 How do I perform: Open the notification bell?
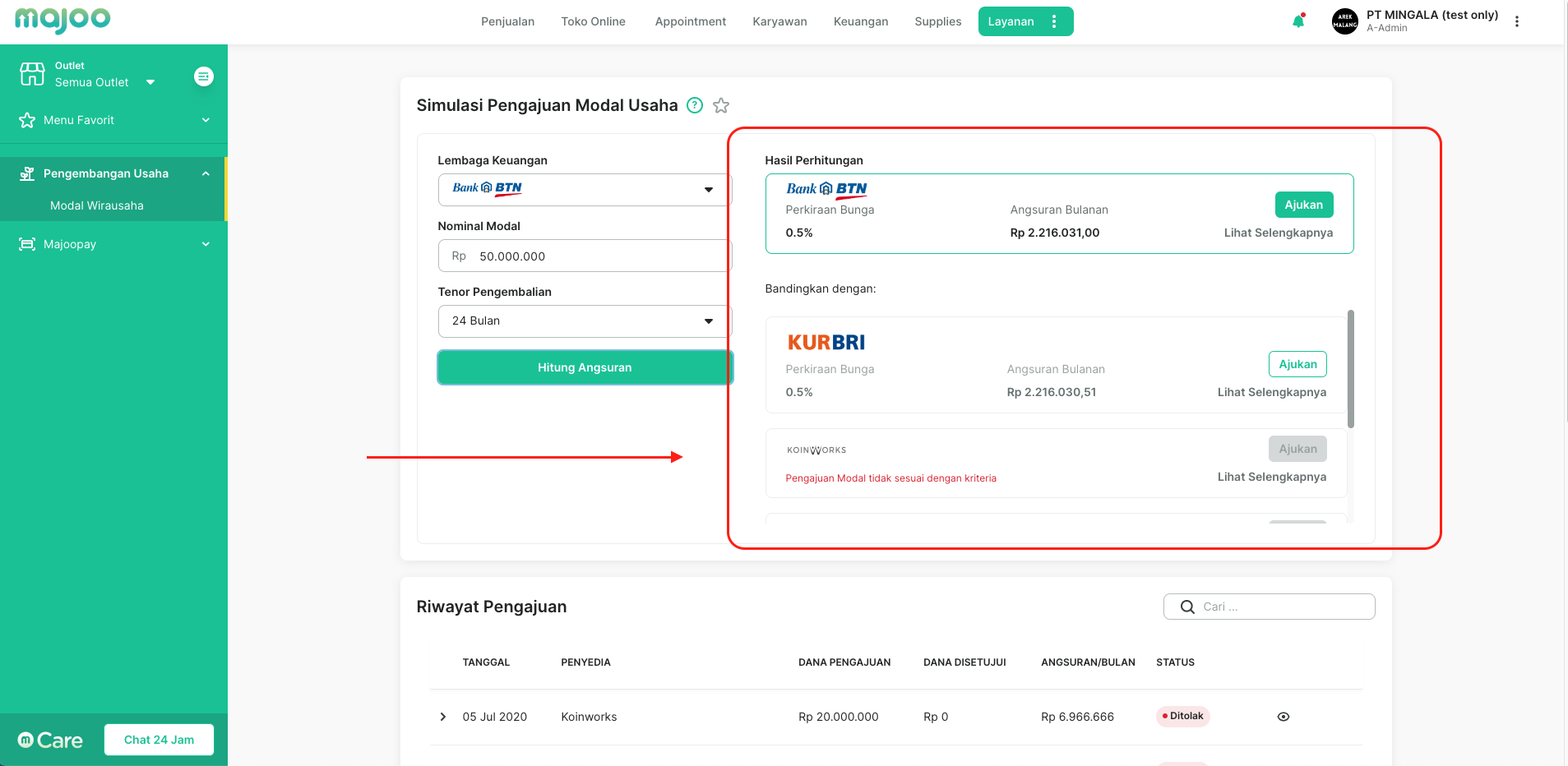[x=1298, y=21]
